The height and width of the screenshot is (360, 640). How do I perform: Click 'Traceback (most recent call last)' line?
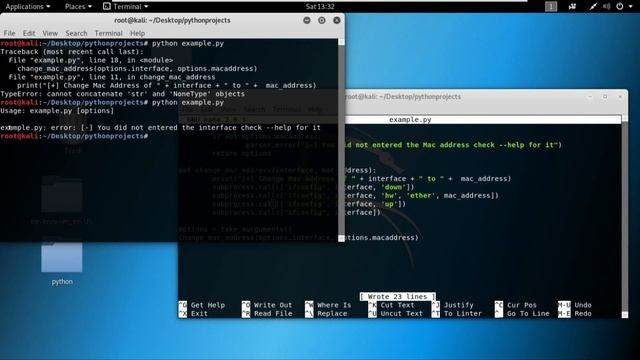click(72, 52)
